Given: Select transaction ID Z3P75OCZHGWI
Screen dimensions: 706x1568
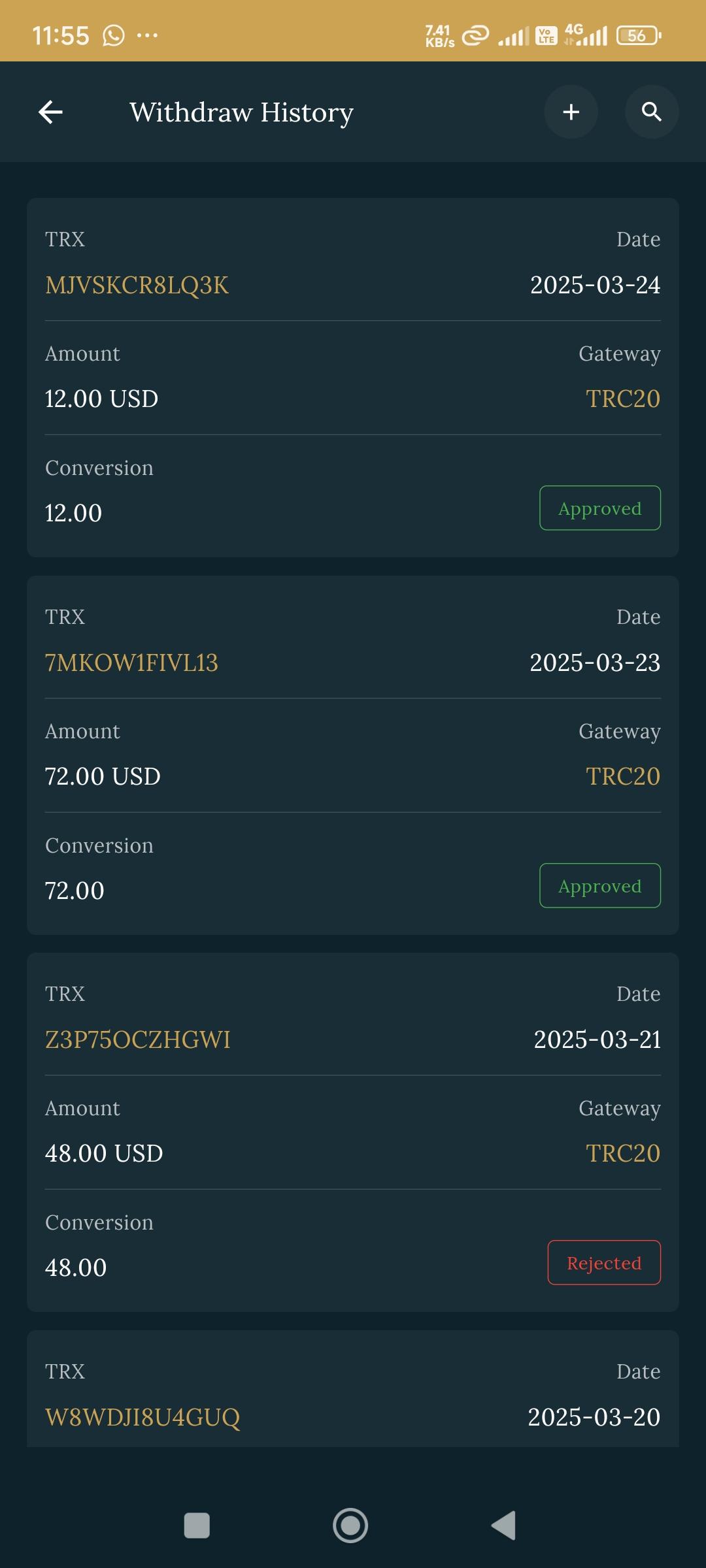Looking at the screenshot, I should click(137, 1040).
